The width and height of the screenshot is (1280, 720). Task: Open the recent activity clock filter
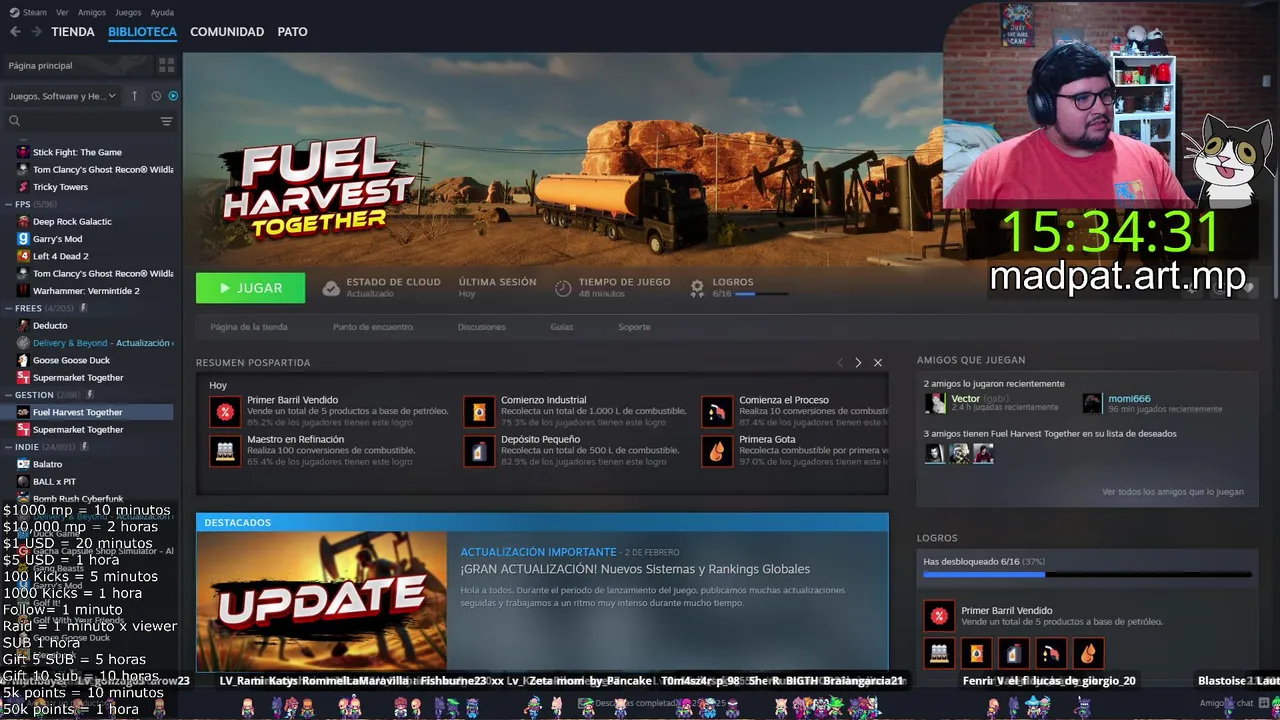pyautogui.click(x=156, y=96)
